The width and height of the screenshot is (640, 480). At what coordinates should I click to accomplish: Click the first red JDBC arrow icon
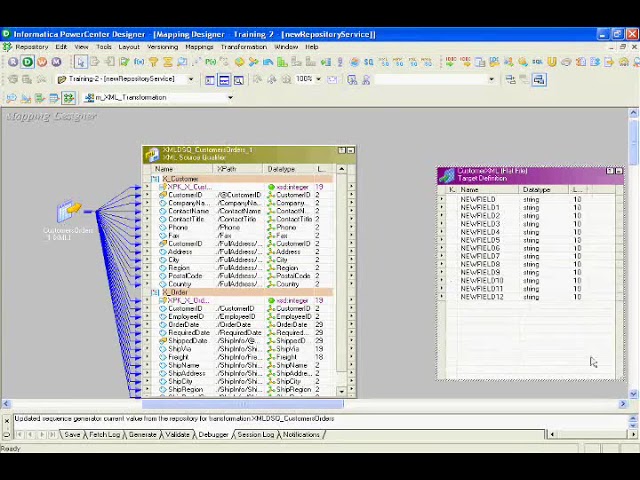pos(451,62)
